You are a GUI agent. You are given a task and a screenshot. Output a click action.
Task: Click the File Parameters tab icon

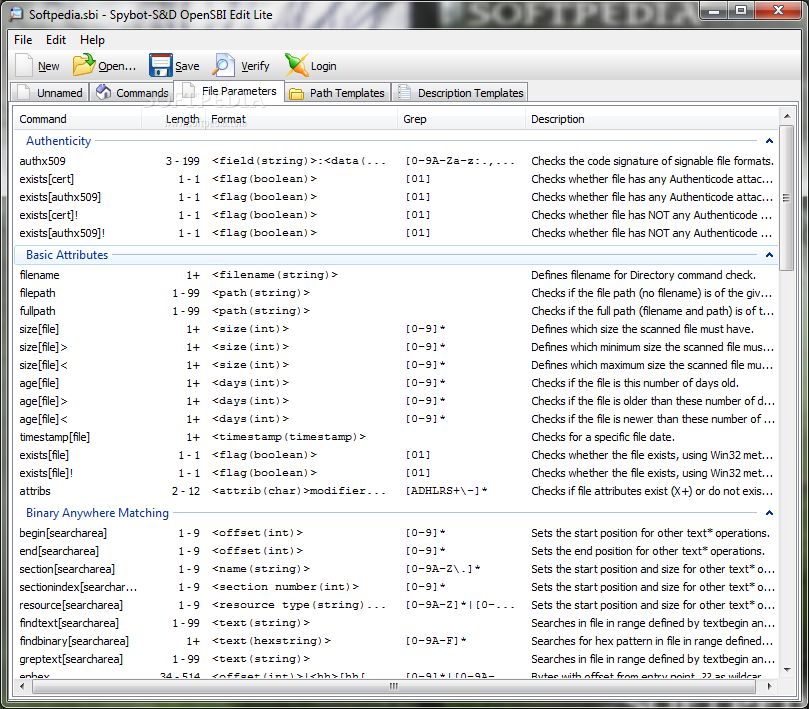[x=188, y=91]
